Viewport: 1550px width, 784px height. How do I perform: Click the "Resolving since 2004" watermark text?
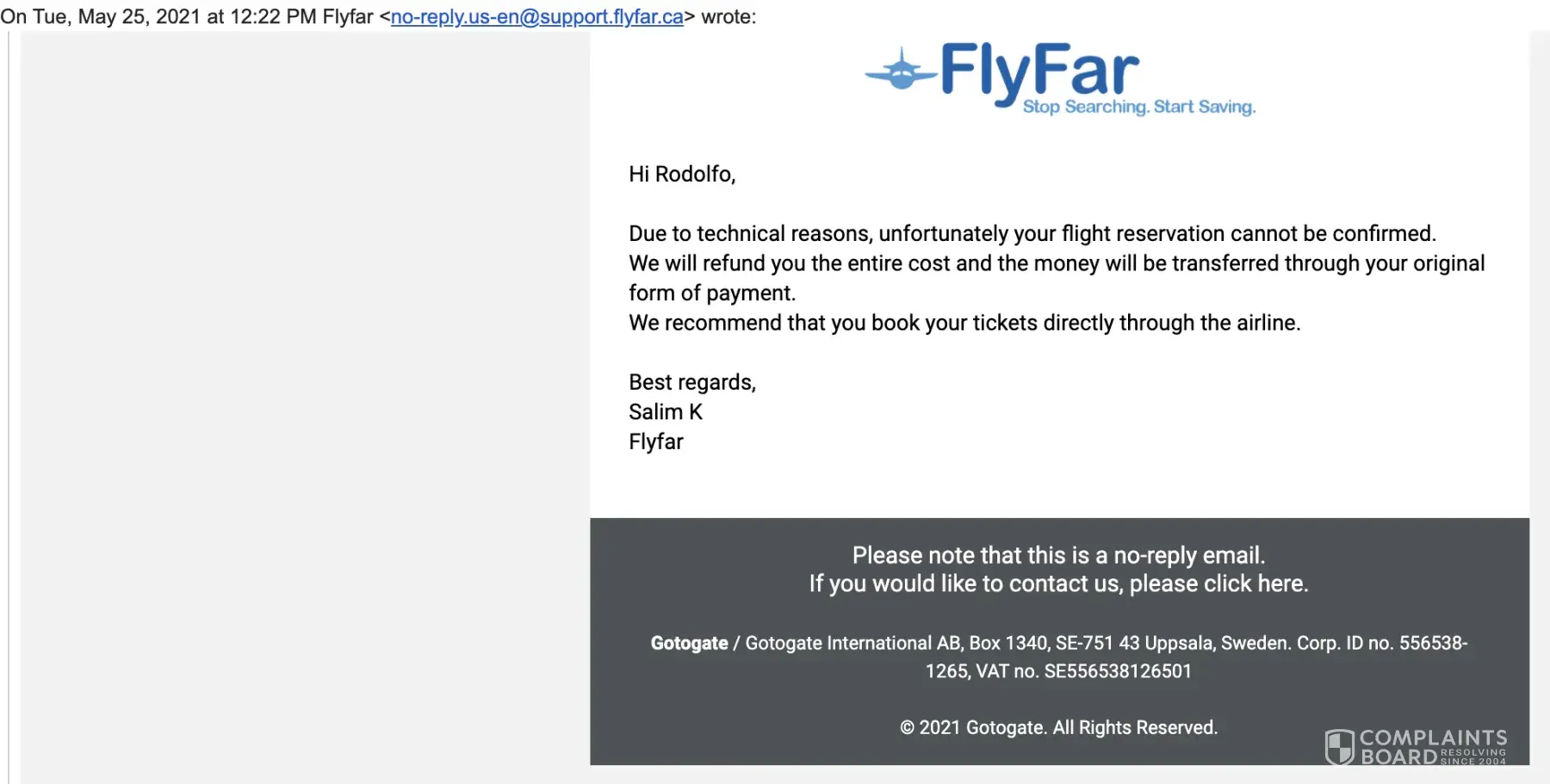pyautogui.click(x=1473, y=756)
